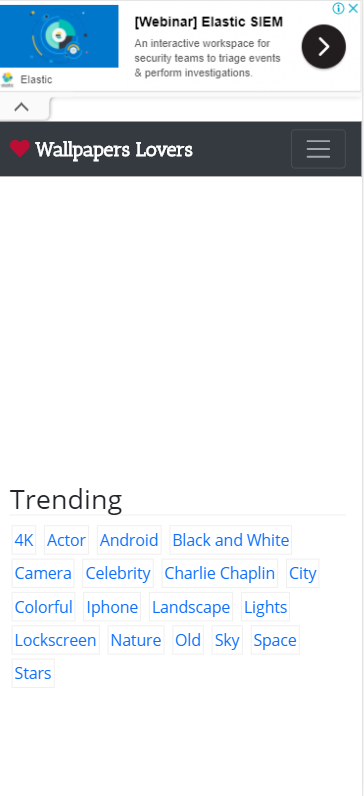Open the Elastic SIEM webinar ad image
The width and height of the screenshot is (364, 796).
pyautogui.click(x=59, y=36)
